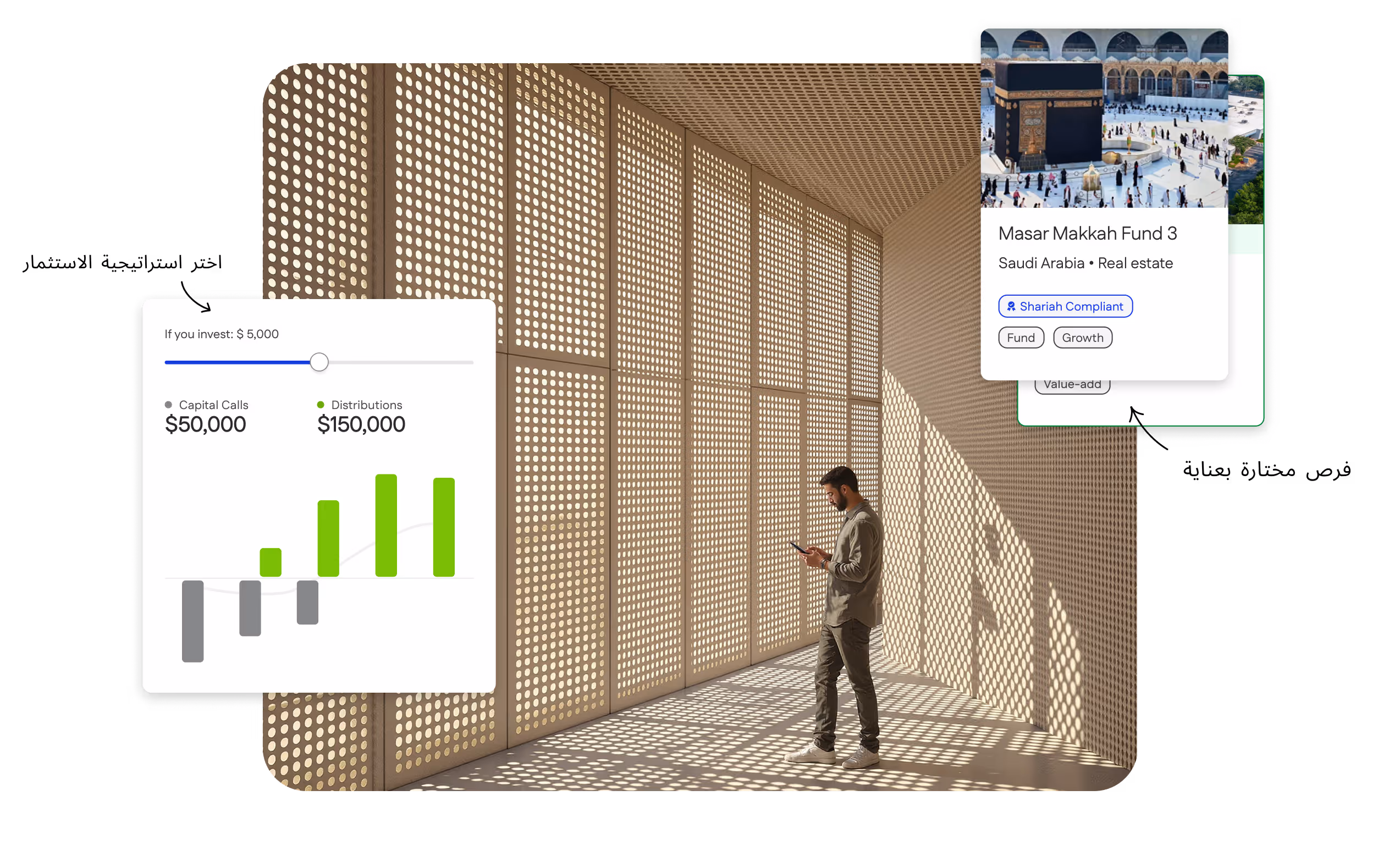Click the investment amount slider handle
This screenshot has width=1400, height=851.
pyautogui.click(x=319, y=362)
